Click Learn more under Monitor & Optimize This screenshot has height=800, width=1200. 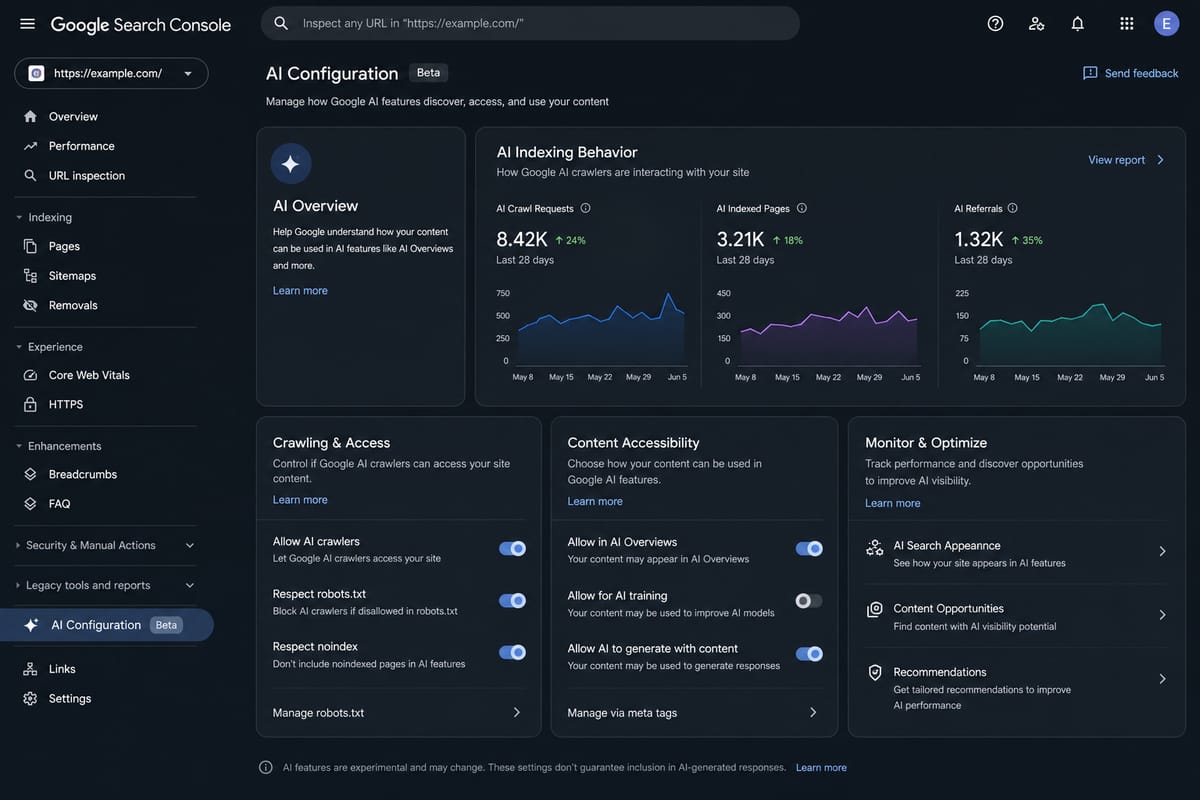(x=893, y=503)
